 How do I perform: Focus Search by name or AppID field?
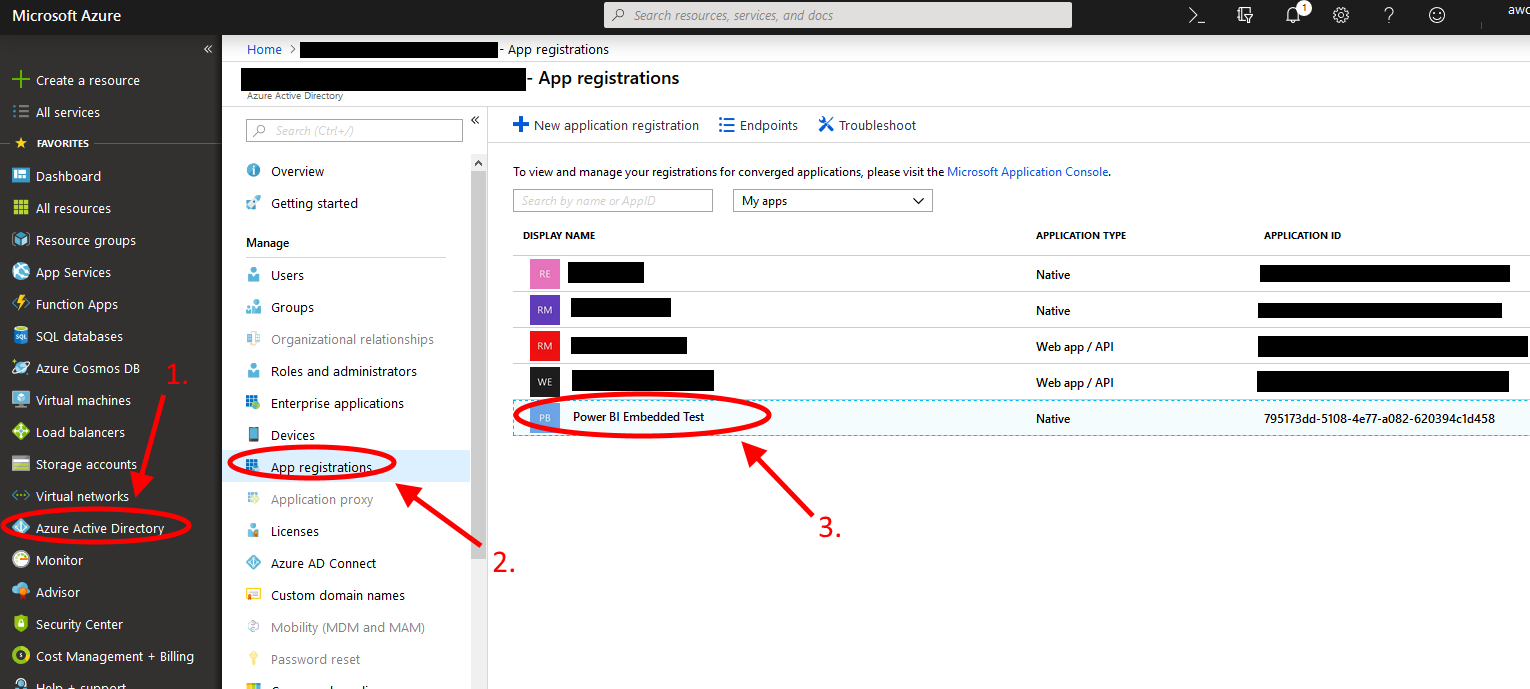click(x=613, y=201)
